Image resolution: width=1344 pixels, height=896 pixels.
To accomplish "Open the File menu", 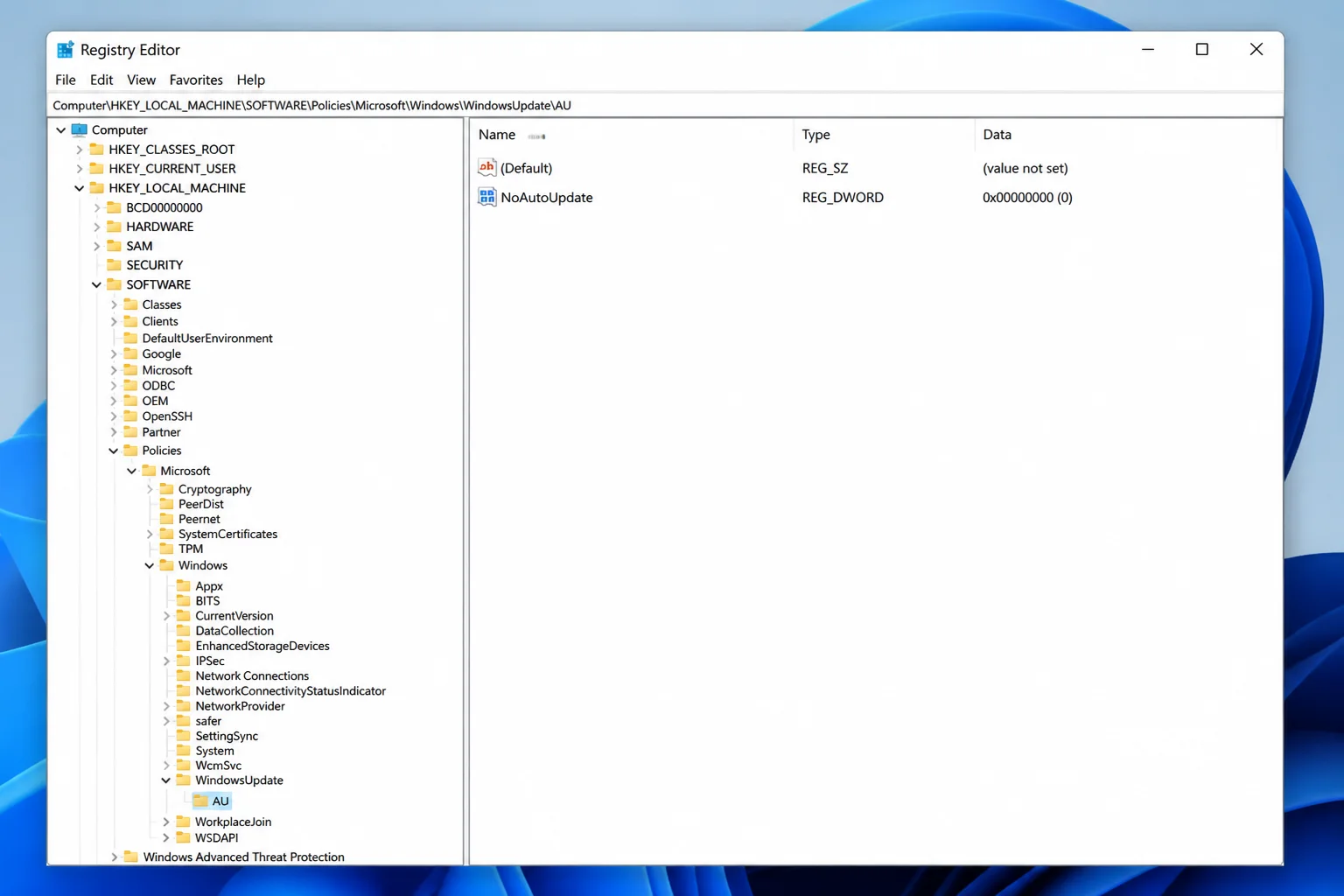I will (x=66, y=80).
